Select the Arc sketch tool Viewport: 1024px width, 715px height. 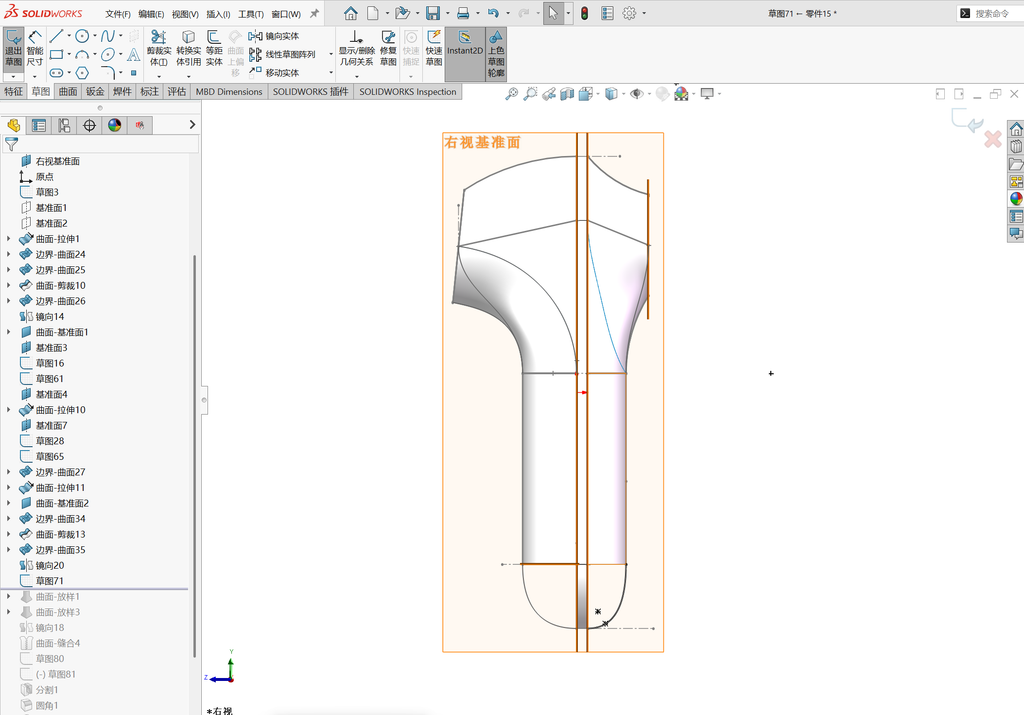[x=82, y=55]
